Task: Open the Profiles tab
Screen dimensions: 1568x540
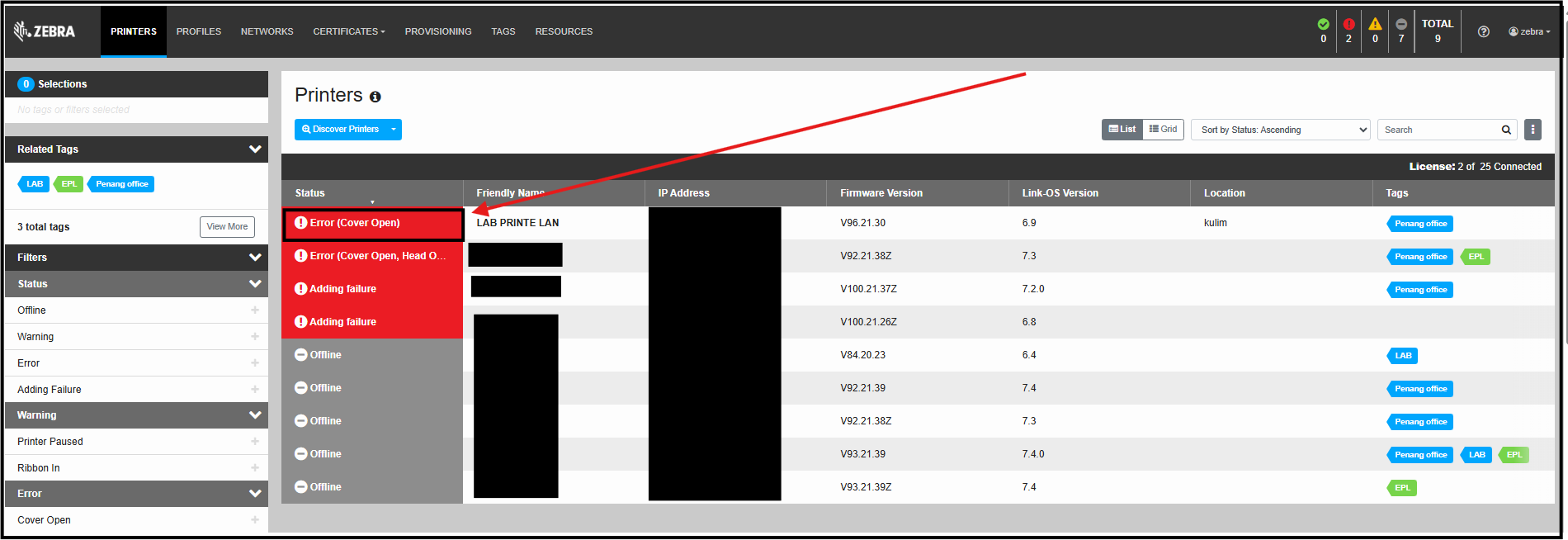Action: [x=199, y=31]
